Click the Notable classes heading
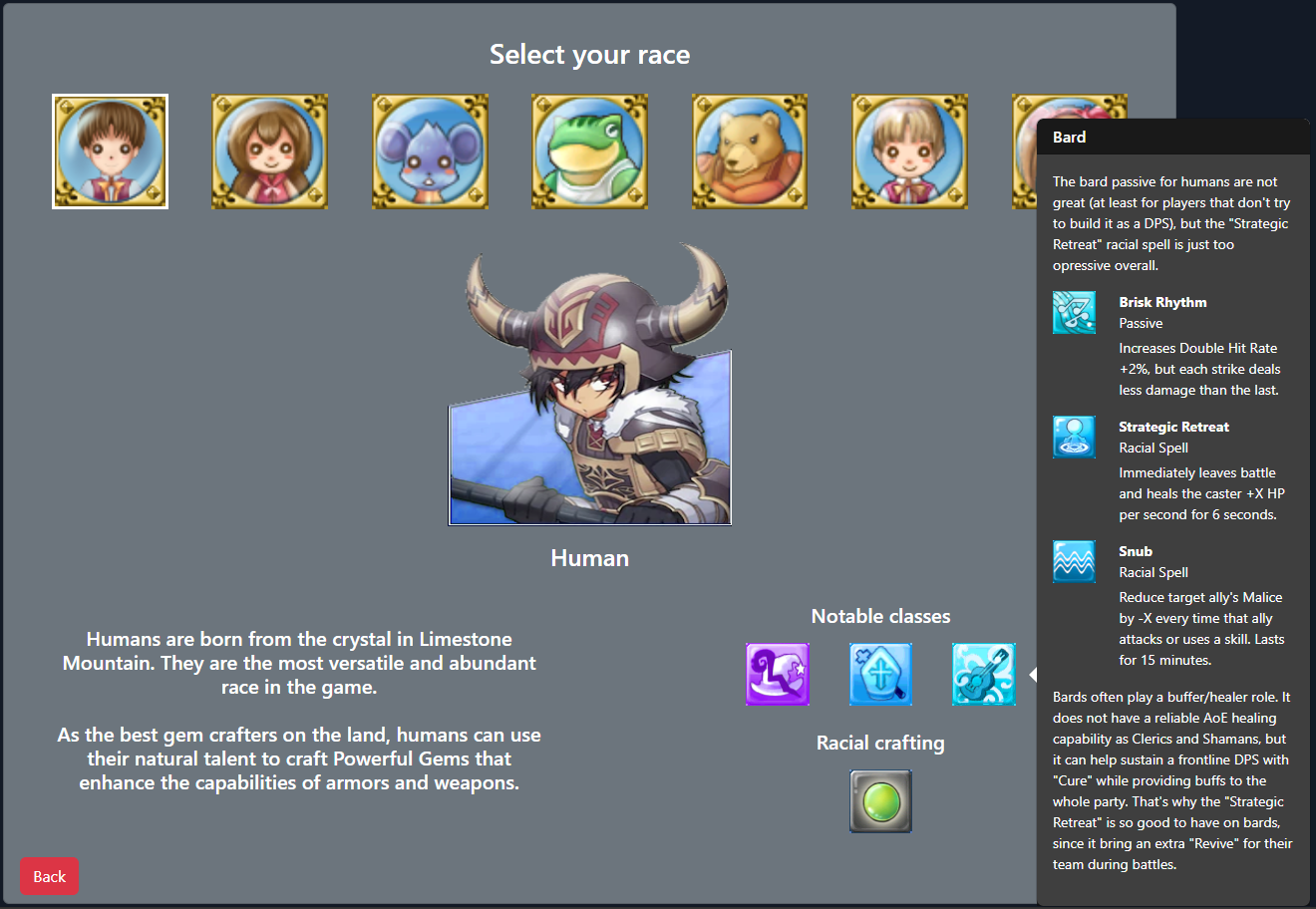The height and width of the screenshot is (909, 1316). click(881, 616)
